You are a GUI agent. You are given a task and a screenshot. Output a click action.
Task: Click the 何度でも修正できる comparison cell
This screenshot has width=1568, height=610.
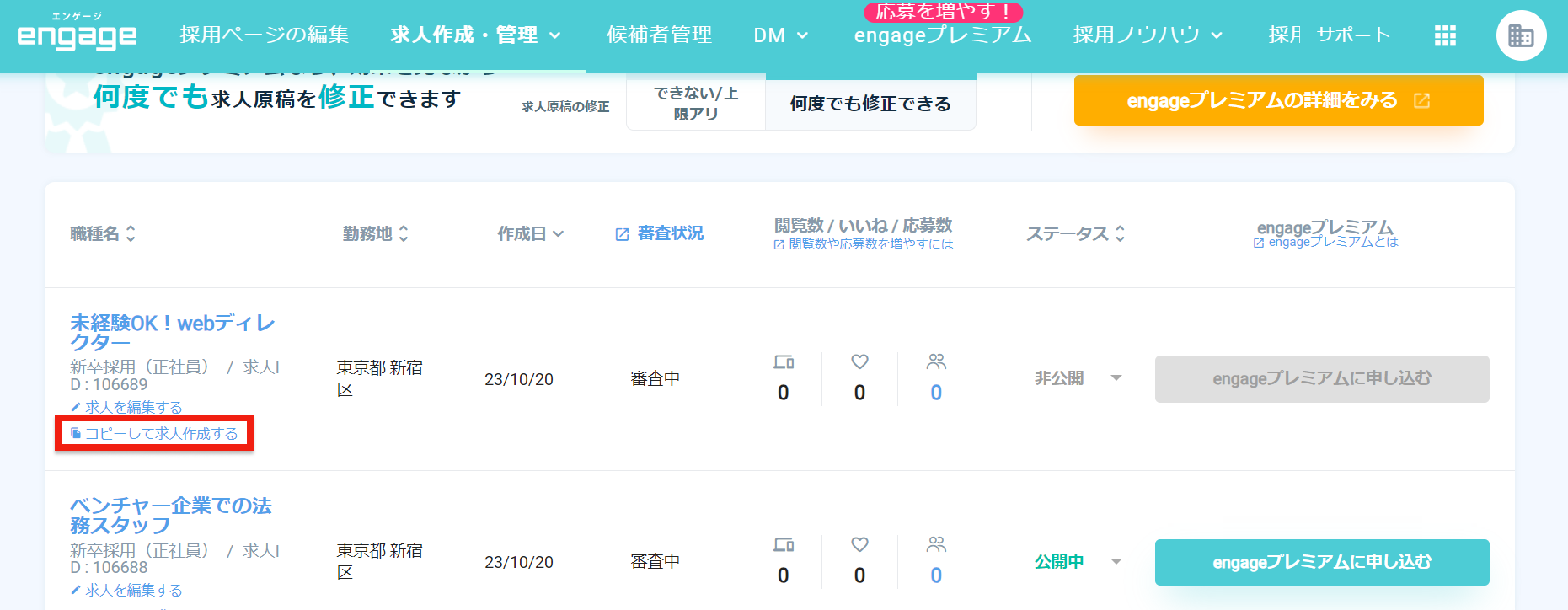click(x=870, y=104)
